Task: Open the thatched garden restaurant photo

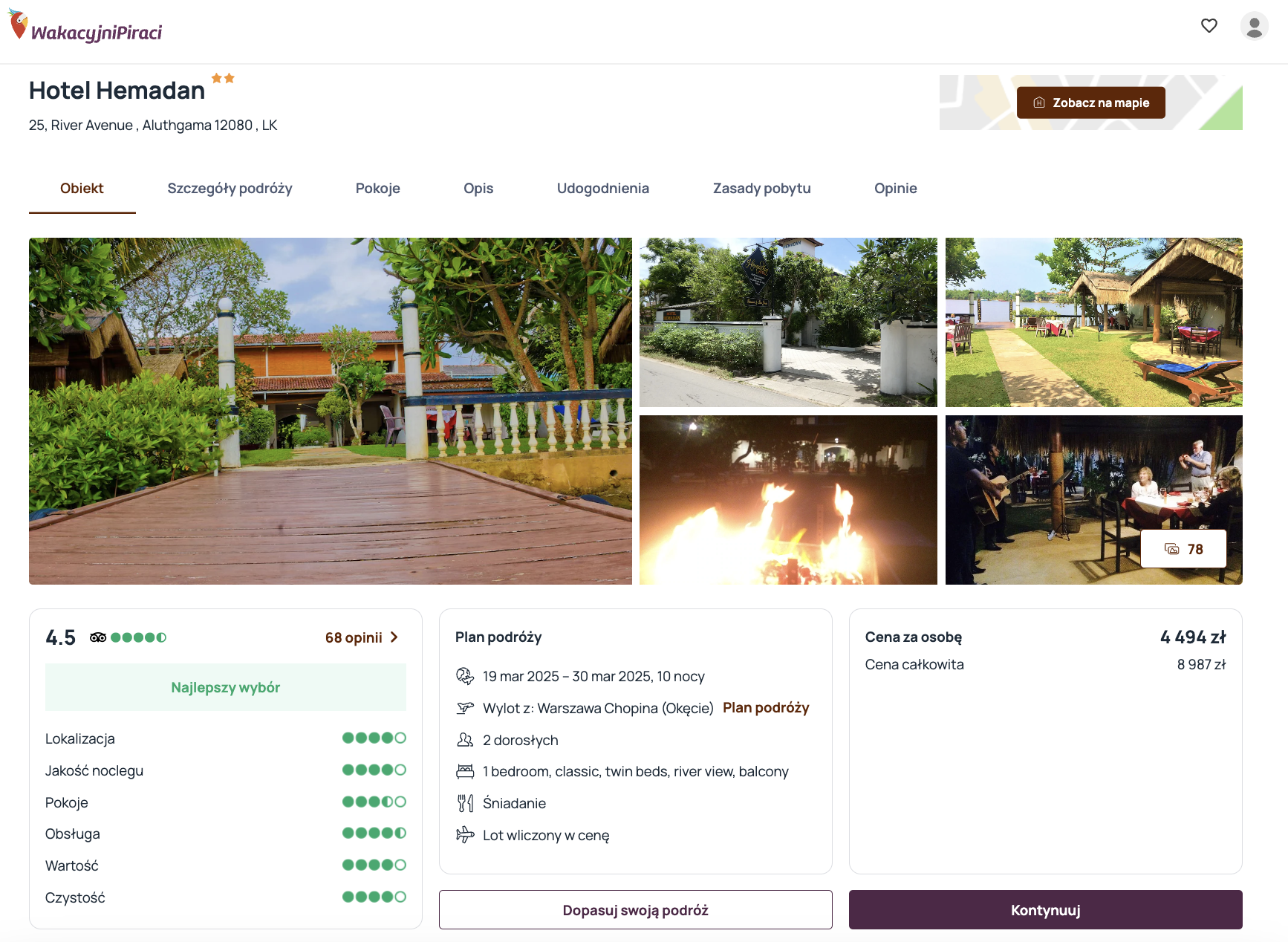Action: (1094, 322)
